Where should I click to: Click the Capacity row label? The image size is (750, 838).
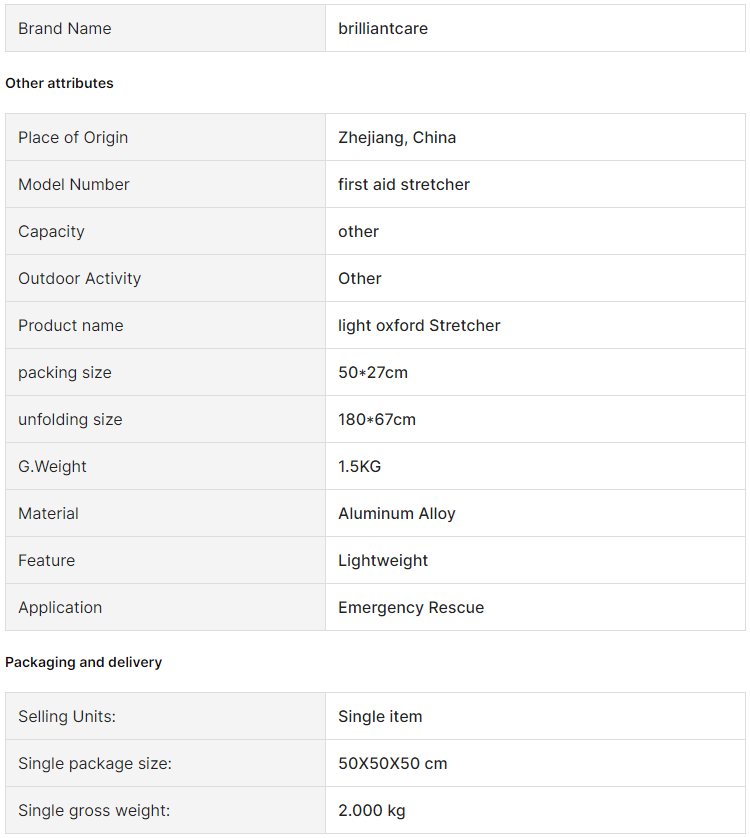click(x=51, y=231)
